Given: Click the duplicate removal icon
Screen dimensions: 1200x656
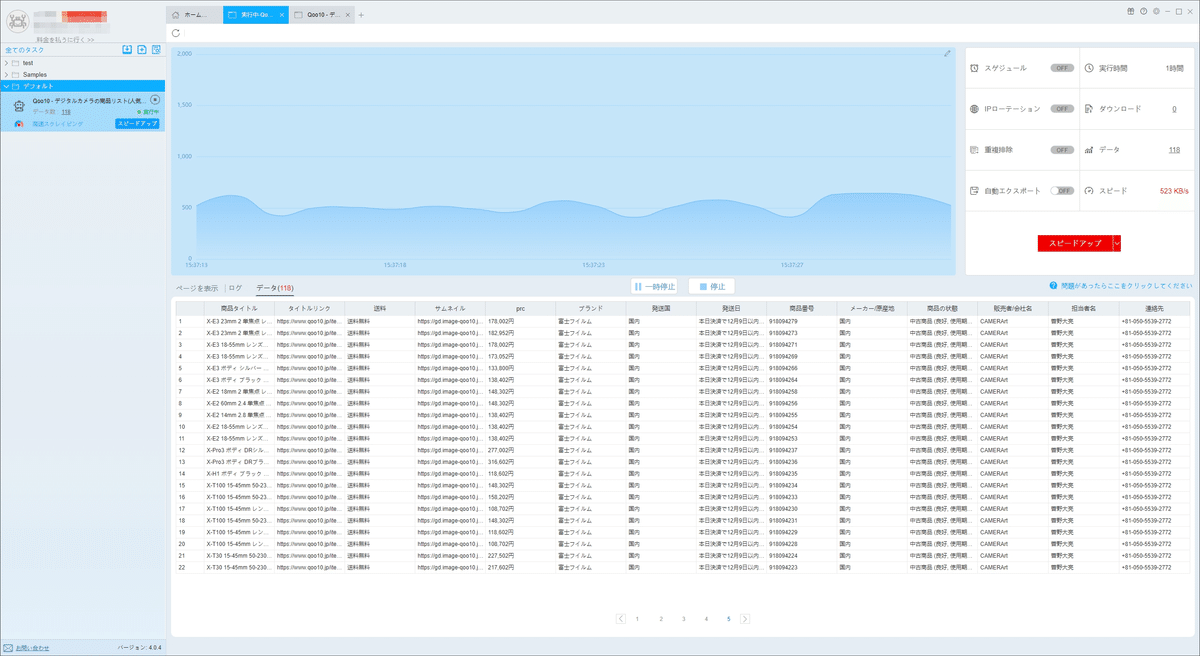Looking at the screenshot, I should (975, 149).
